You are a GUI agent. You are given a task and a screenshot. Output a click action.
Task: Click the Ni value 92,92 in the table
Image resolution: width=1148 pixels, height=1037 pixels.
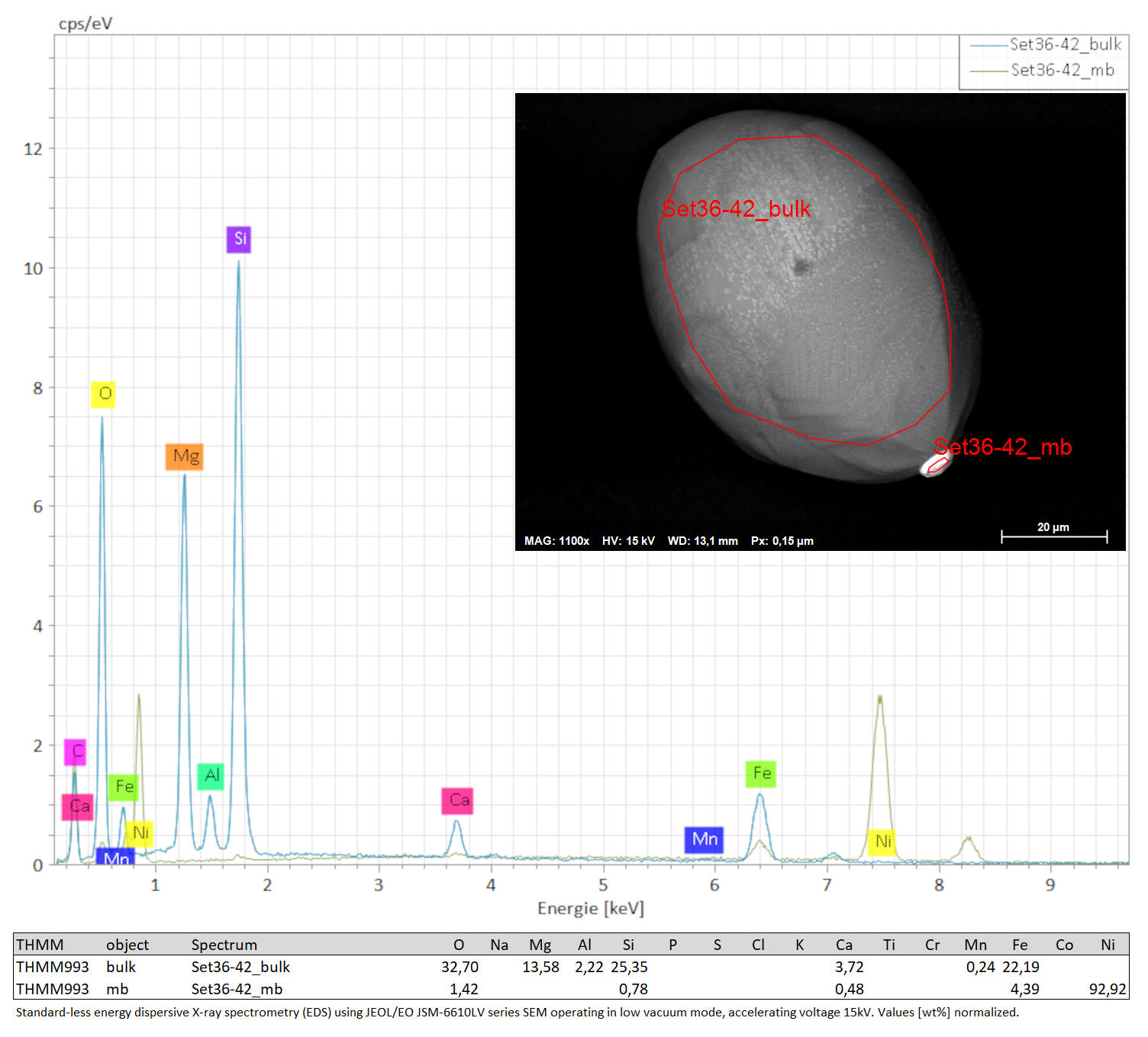[1108, 990]
